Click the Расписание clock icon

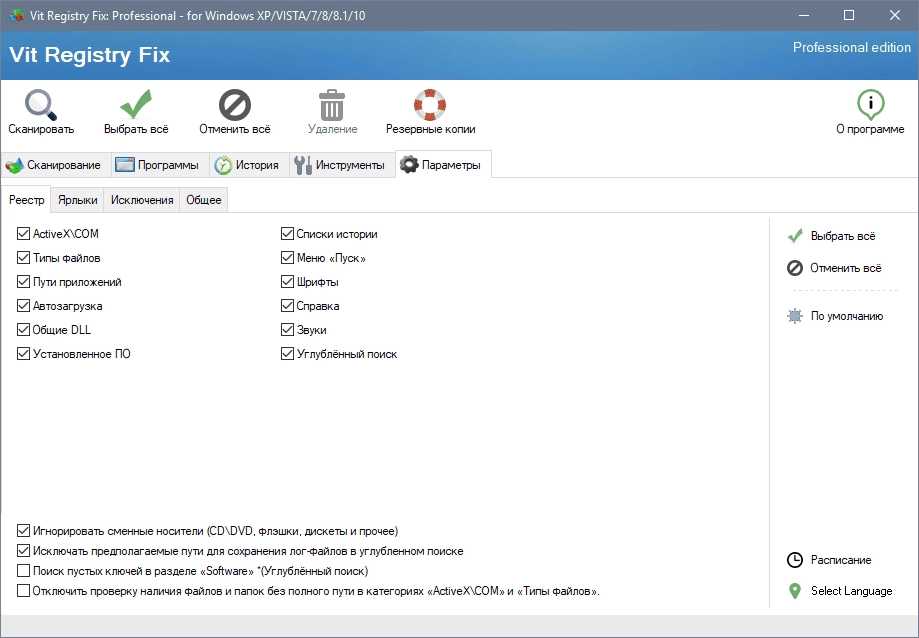795,560
